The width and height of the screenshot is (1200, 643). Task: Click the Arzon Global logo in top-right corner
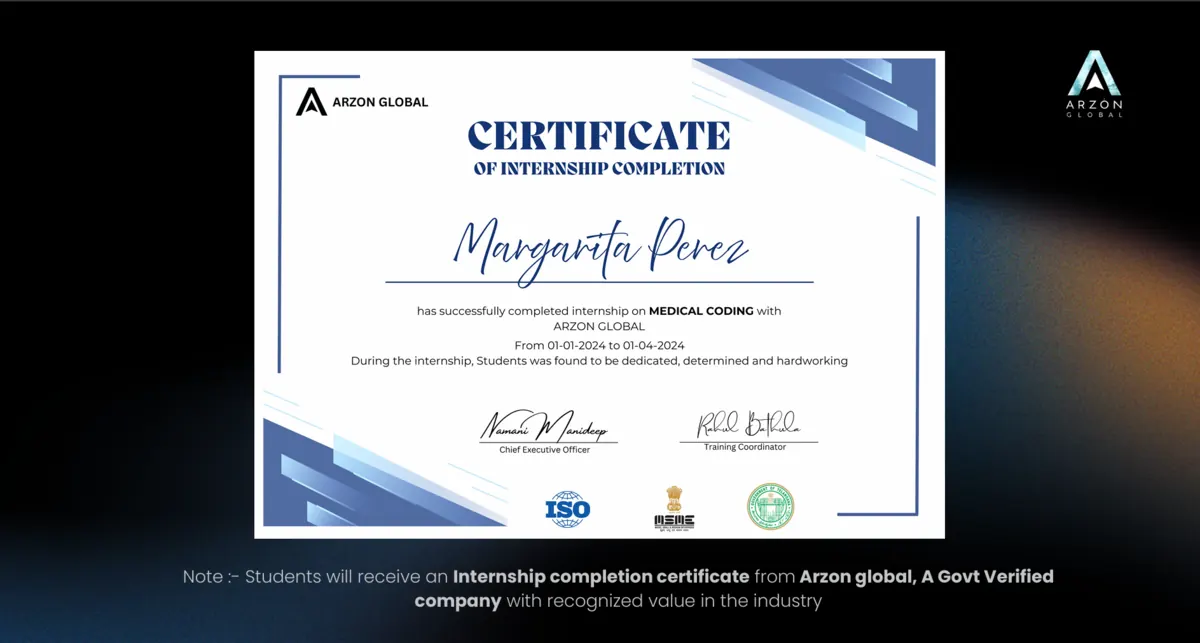[1095, 84]
